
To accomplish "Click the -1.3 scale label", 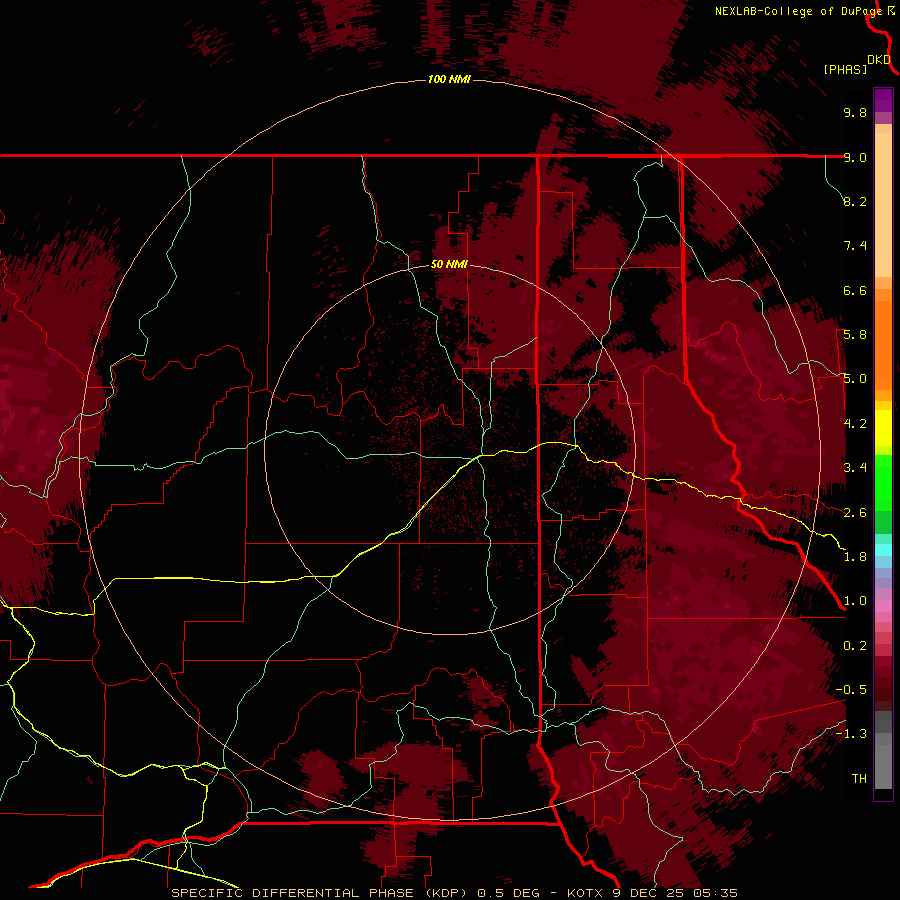I will [x=851, y=734].
